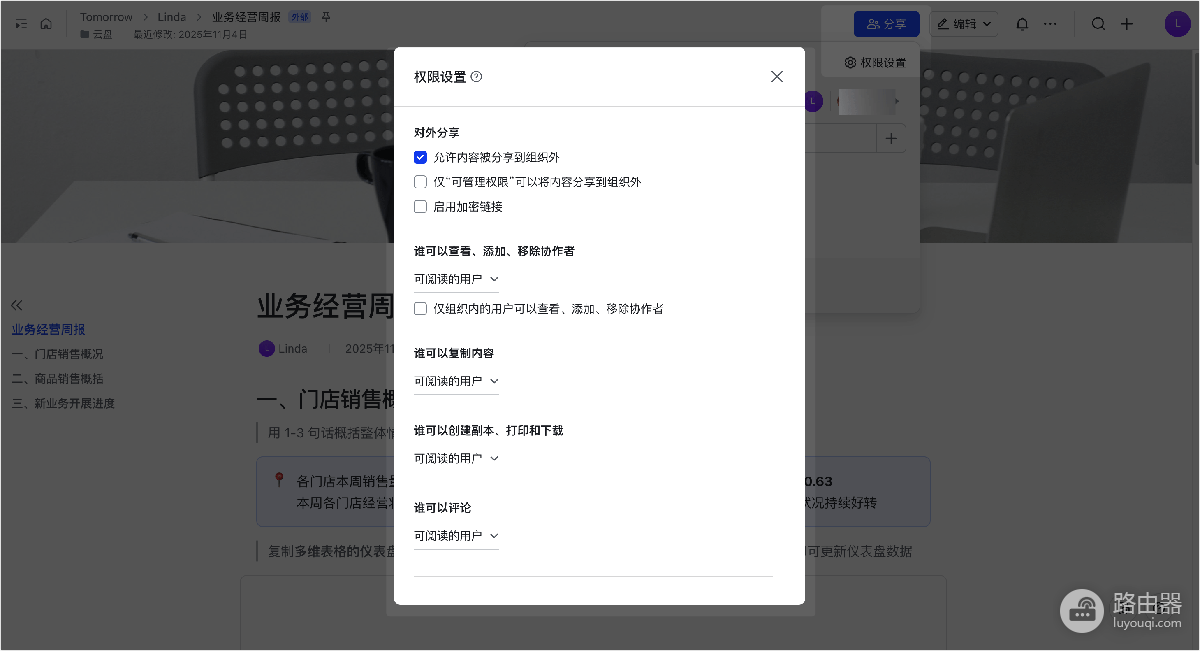This screenshot has height=651, width=1200.
Task: Click the pin icon next to 外部 tag
Action: tap(326, 18)
